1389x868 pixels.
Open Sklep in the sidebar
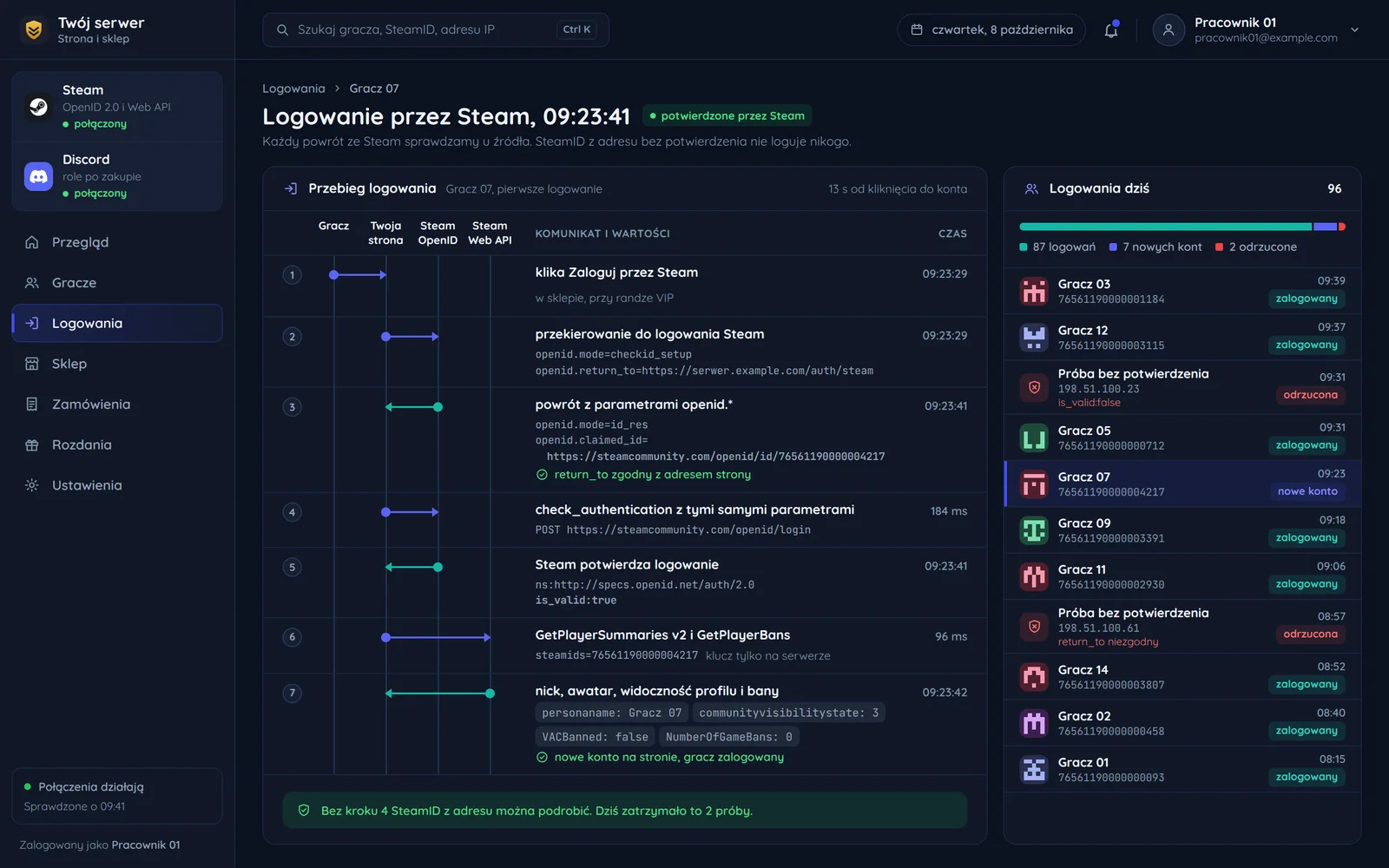[x=117, y=364]
